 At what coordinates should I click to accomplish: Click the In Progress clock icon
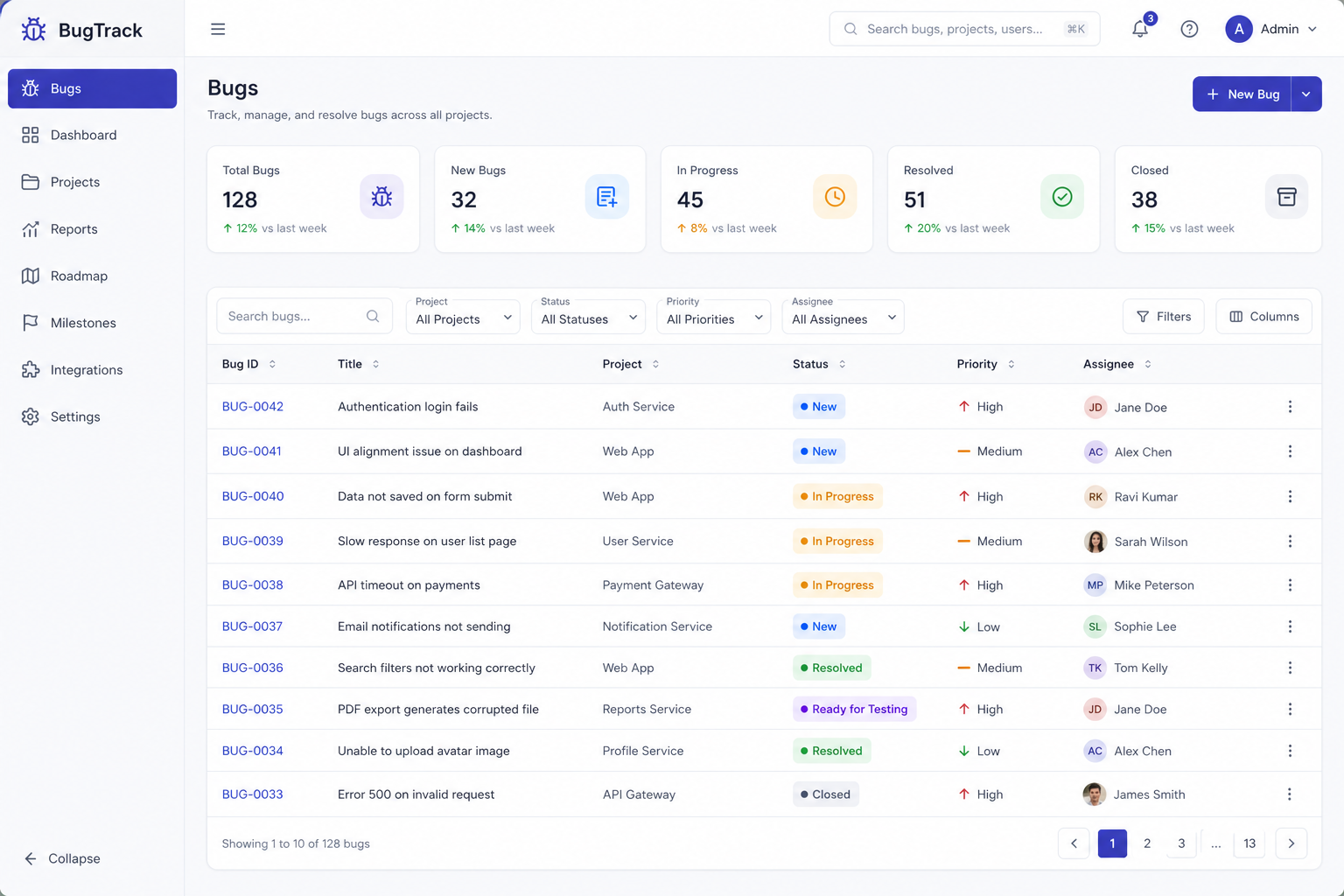(x=835, y=197)
